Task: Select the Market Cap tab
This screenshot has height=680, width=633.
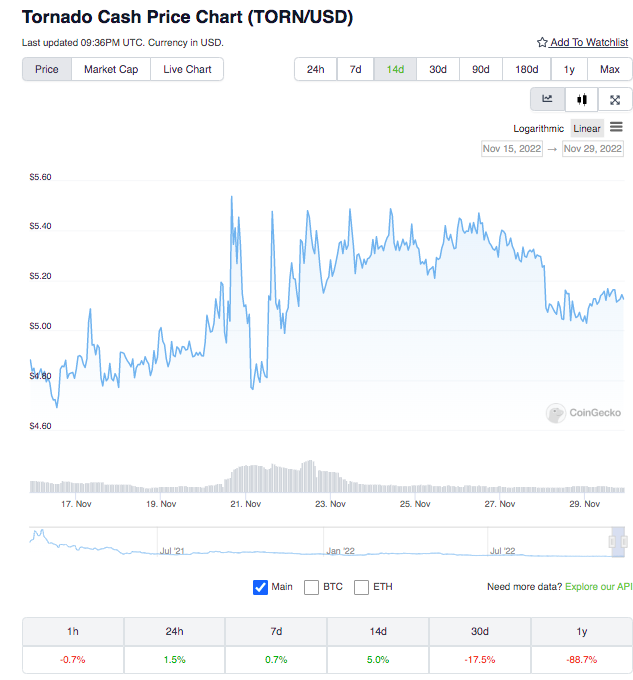Action: pyautogui.click(x=111, y=69)
